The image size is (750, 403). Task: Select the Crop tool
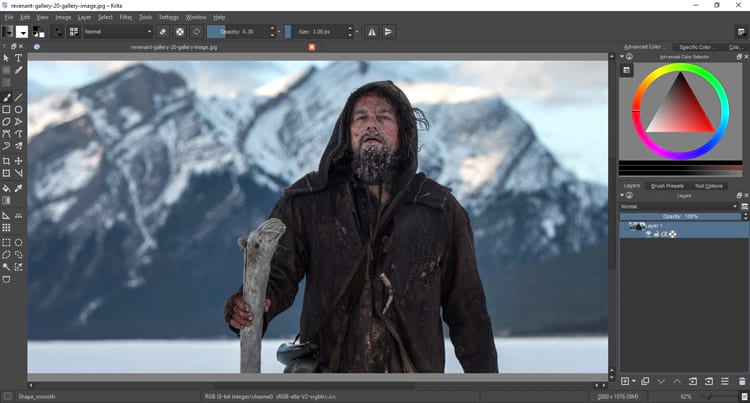point(6,161)
